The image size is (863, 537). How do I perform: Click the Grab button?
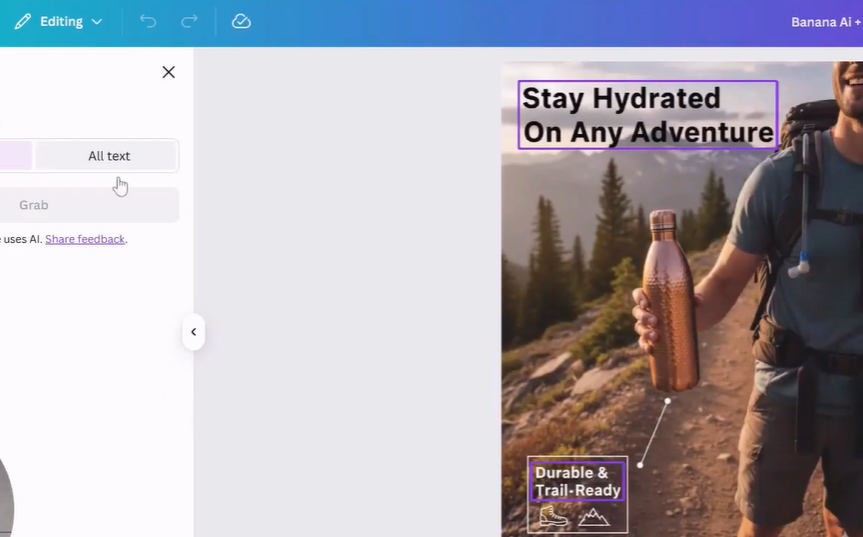89,205
